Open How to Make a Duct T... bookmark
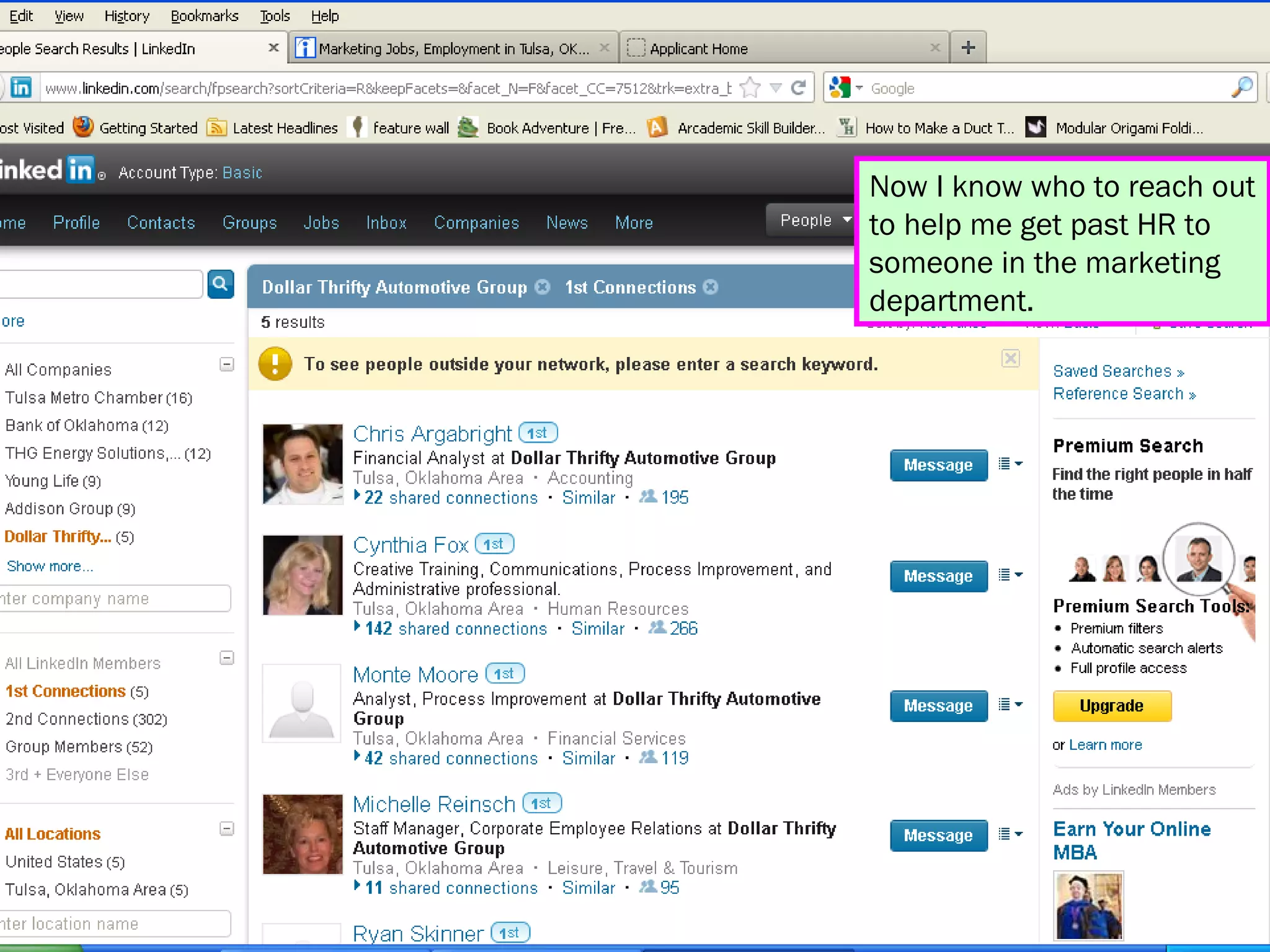Viewport: 1270px width, 952px height. point(926,128)
